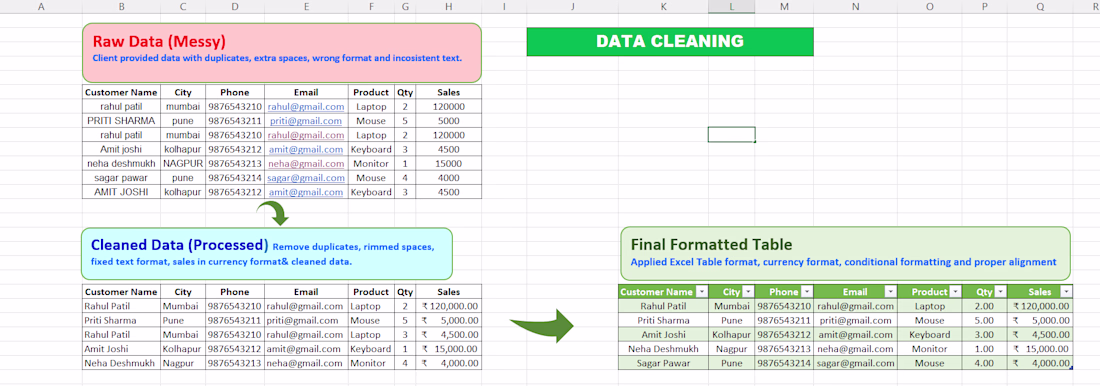Select 'Neha Deshmukh' cell in the final table
This screenshot has height=386, width=1100.
[x=663, y=349]
